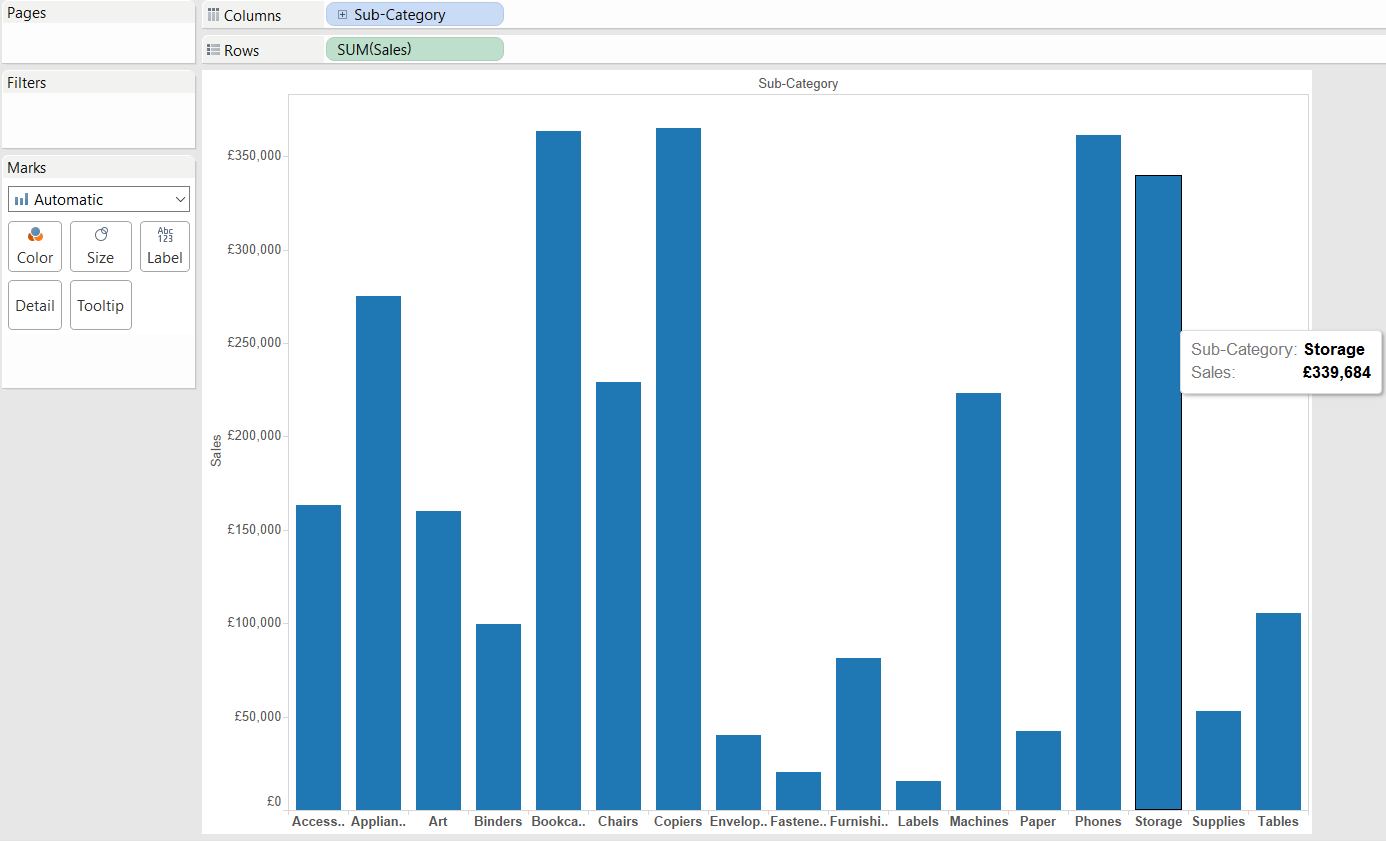This screenshot has height=842, width=1386.
Task: Select the Sub-Category pill on Columns
Action: tap(414, 15)
